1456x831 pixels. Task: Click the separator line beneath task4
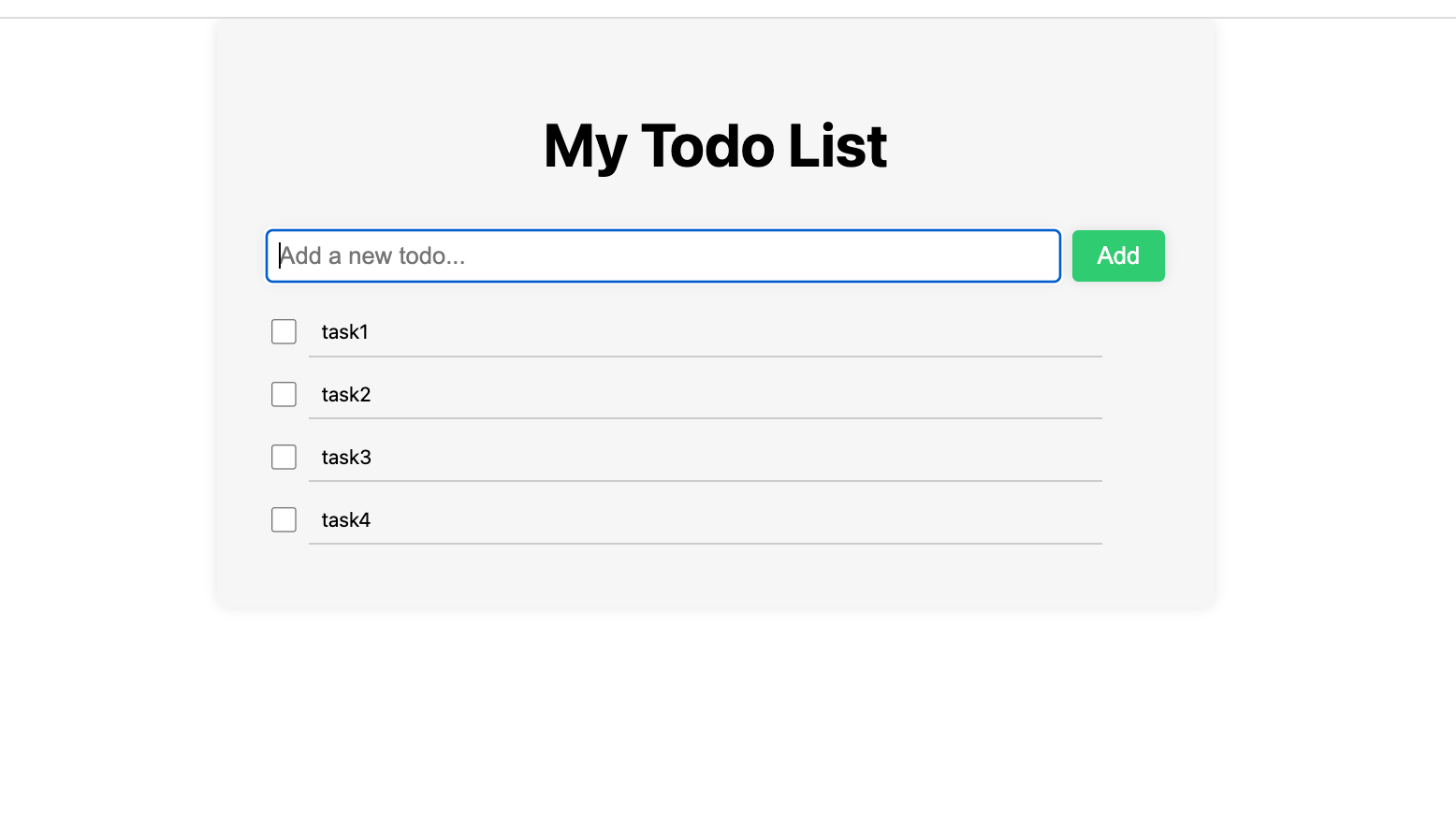pos(706,544)
